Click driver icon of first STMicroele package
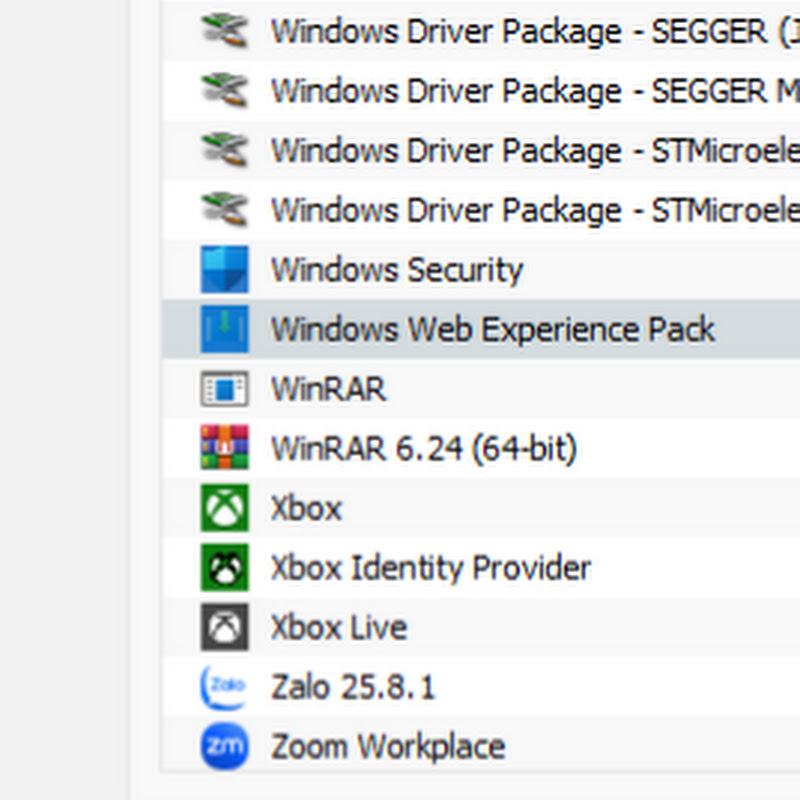This screenshot has height=800, width=800. [225, 150]
